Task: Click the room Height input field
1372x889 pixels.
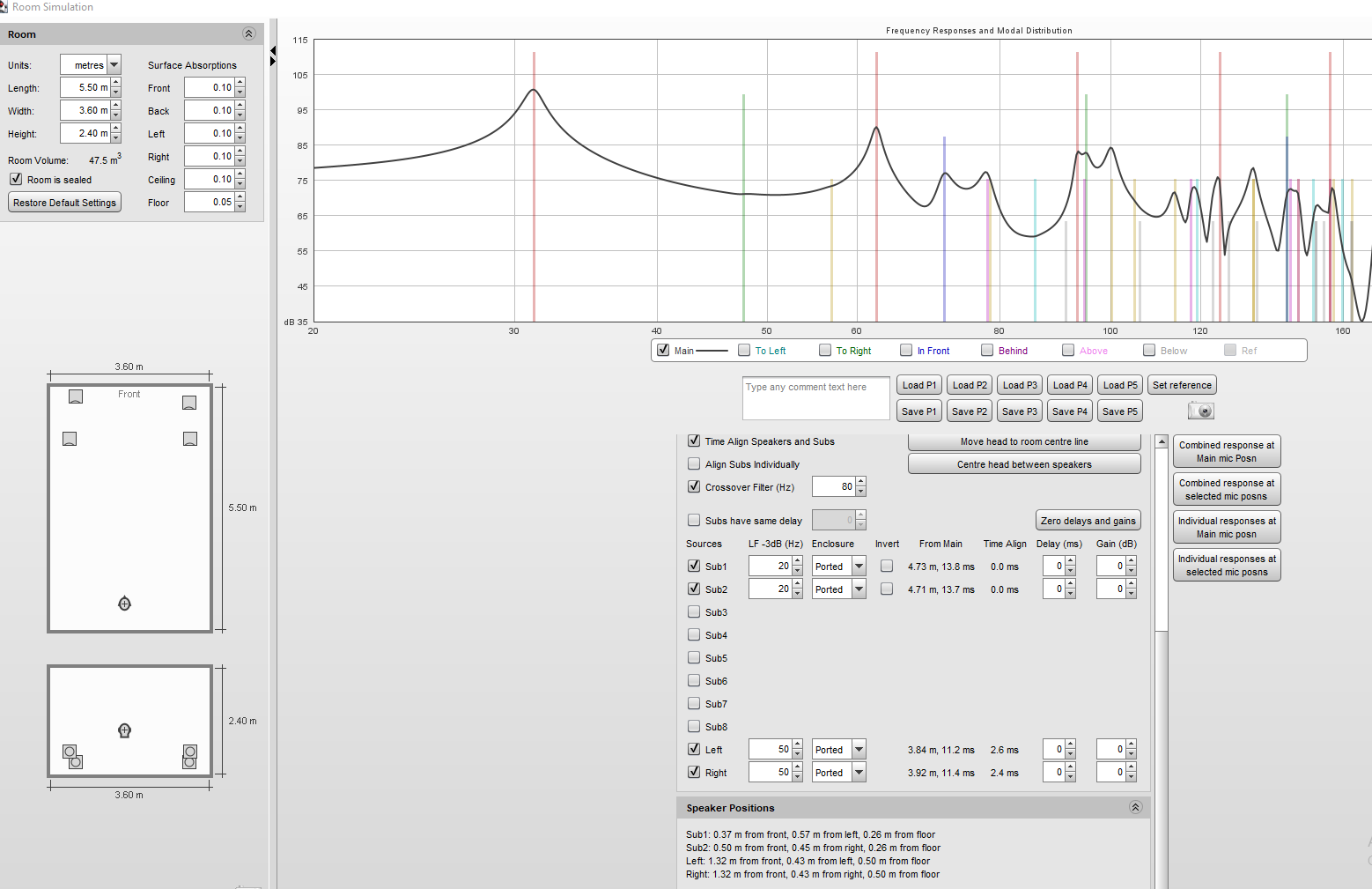Action: tap(85, 133)
